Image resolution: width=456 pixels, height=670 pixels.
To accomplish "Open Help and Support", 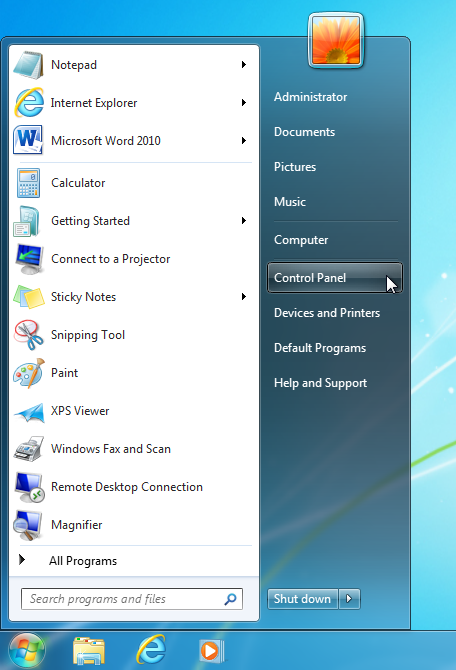I will pyautogui.click(x=321, y=383).
